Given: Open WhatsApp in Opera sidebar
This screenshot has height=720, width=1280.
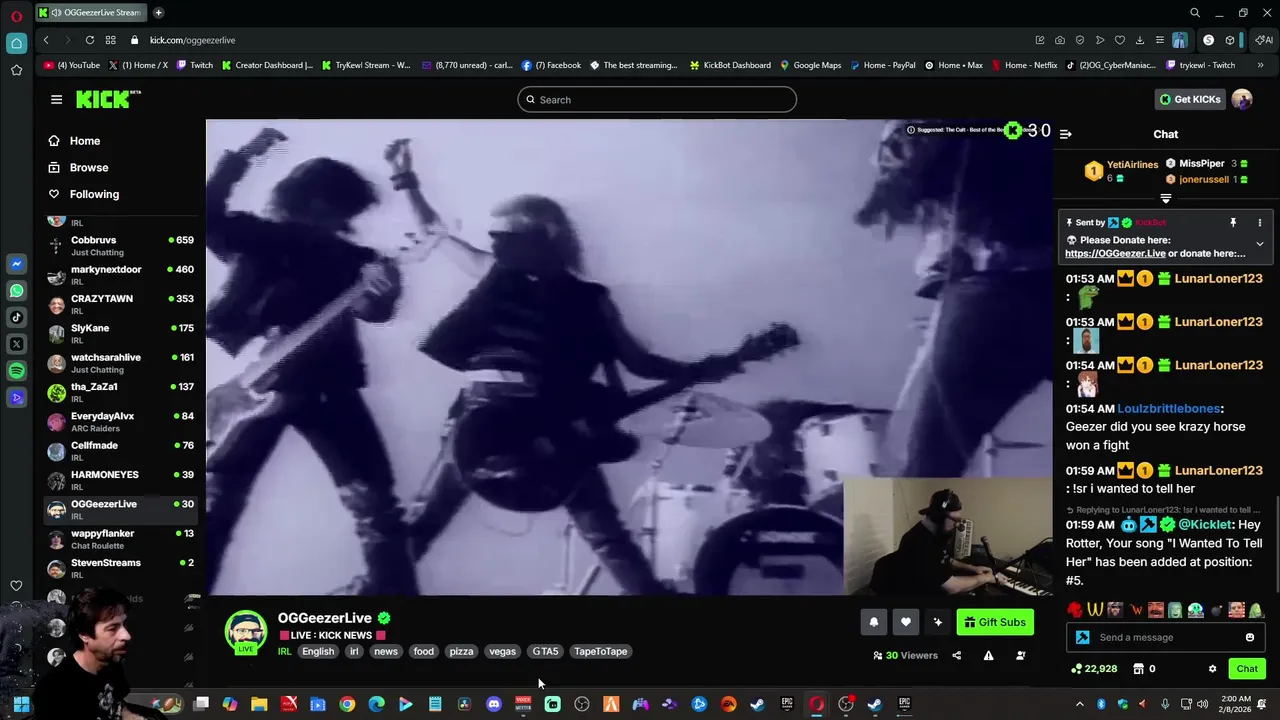Looking at the screenshot, I should coord(16,291).
